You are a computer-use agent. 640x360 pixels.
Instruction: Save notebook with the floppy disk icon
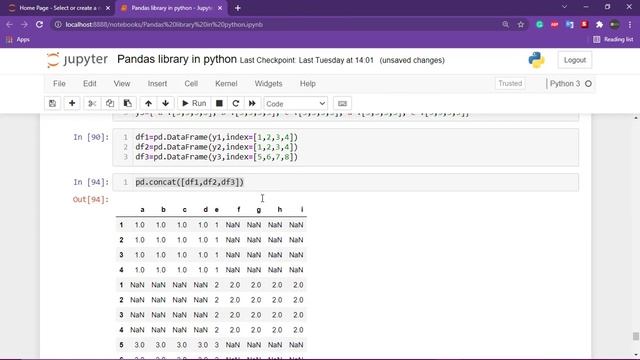point(53,104)
